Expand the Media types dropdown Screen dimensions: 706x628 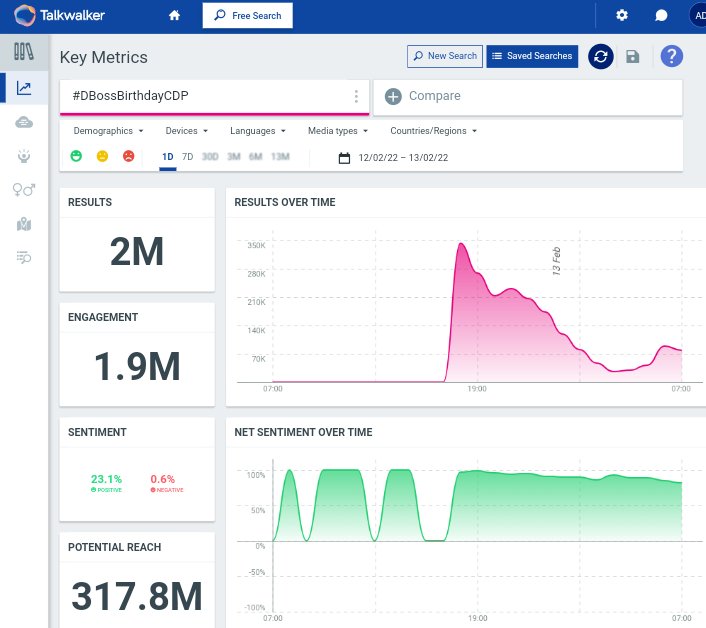tap(338, 131)
